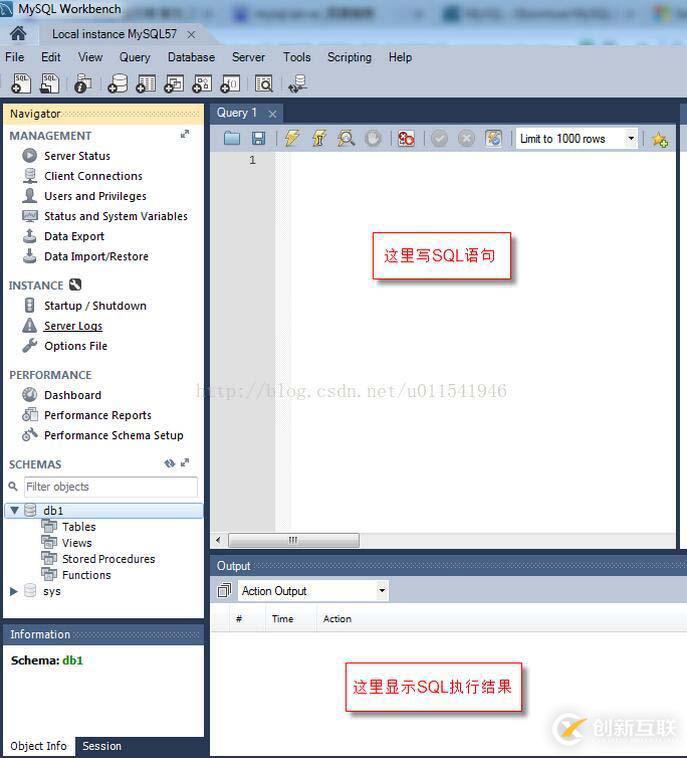This screenshot has width=687, height=758.
Task: Expand the SCHEMAS section with arrow icon
Action: tap(185, 463)
